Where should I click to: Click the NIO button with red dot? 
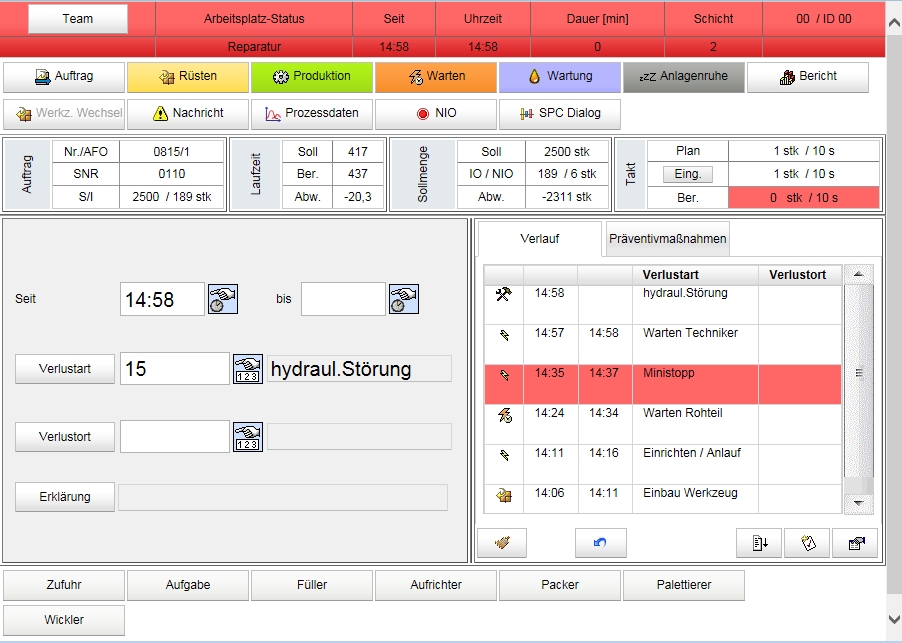(x=435, y=114)
